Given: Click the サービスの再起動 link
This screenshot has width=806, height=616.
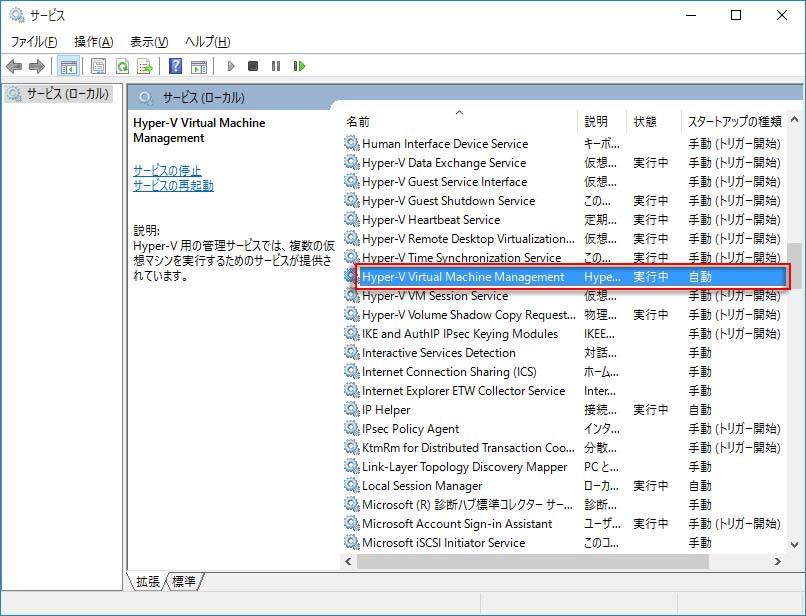Looking at the screenshot, I should (x=173, y=186).
